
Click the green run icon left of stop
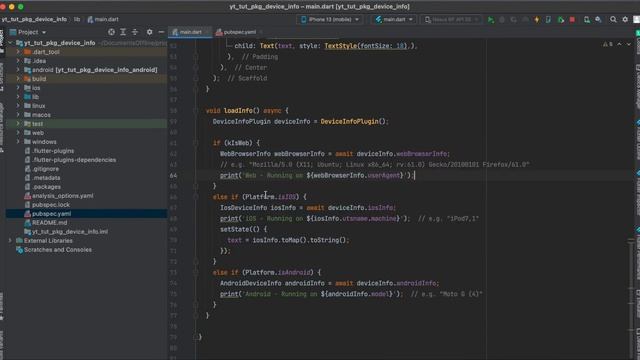tap(561, 20)
